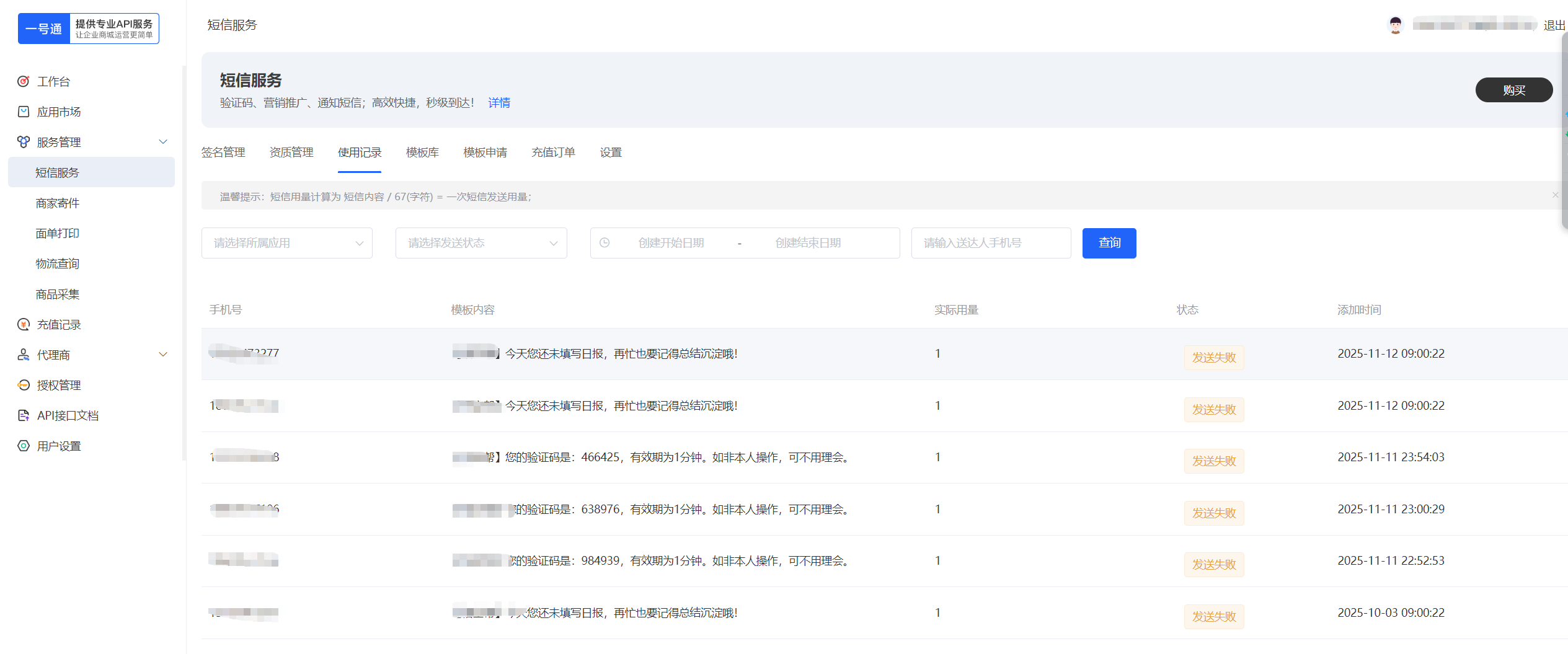1568x654 pixels.
Task: Click the 一号通 logo
Action: point(89,29)
